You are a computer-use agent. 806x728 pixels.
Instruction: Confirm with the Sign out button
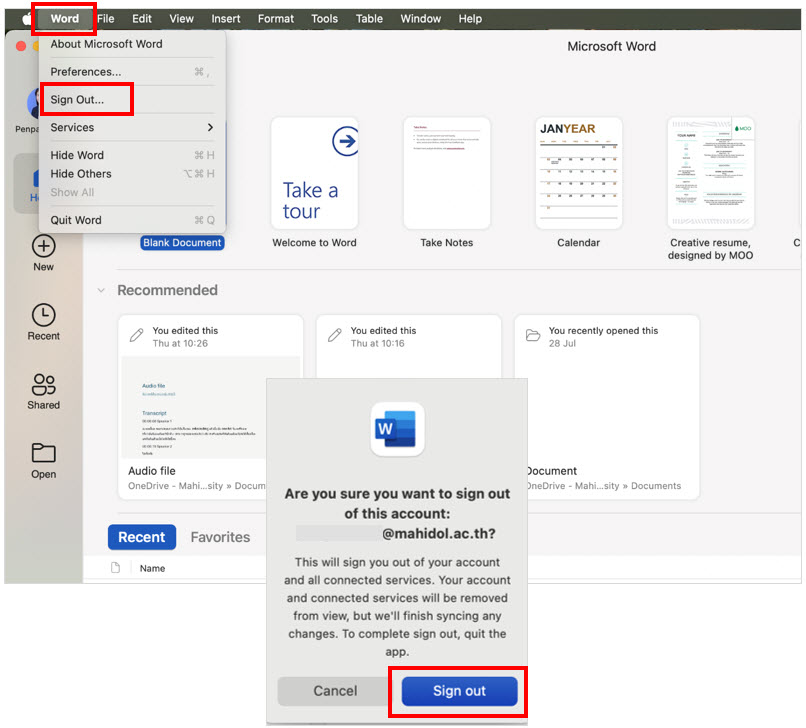coord(459,691)
